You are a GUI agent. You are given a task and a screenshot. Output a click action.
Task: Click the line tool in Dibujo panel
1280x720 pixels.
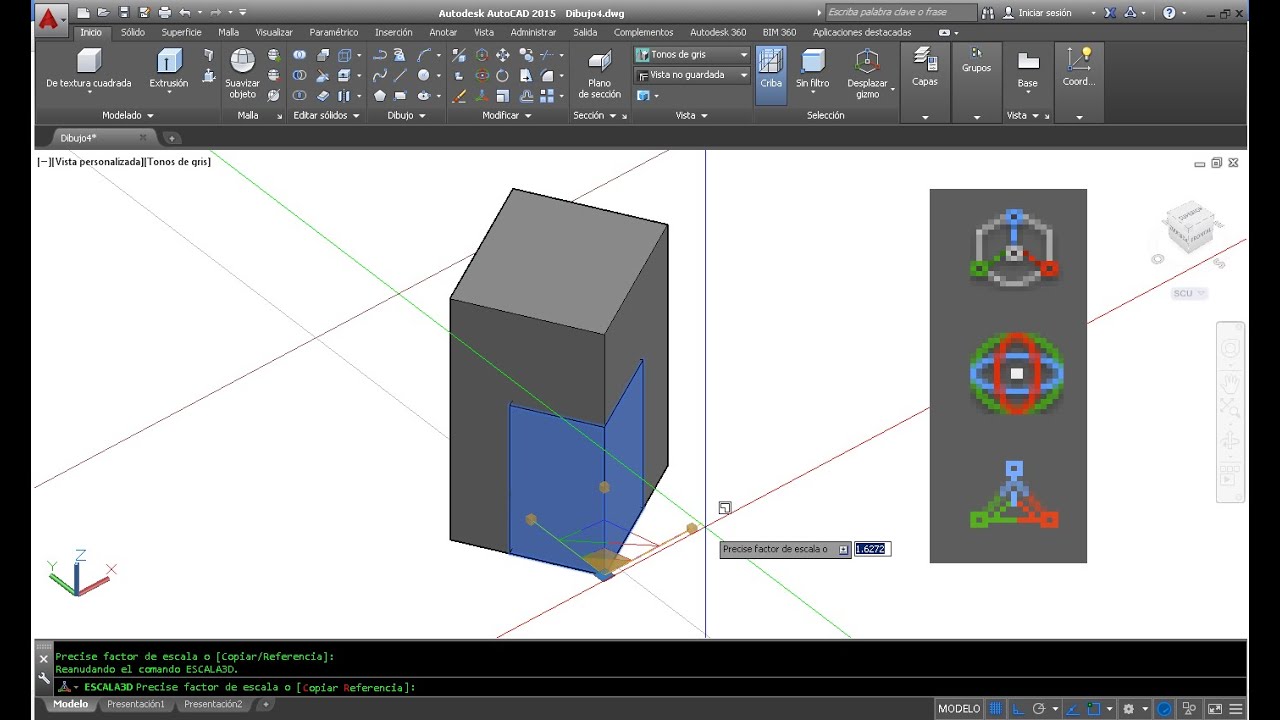[x=401, y=76]
